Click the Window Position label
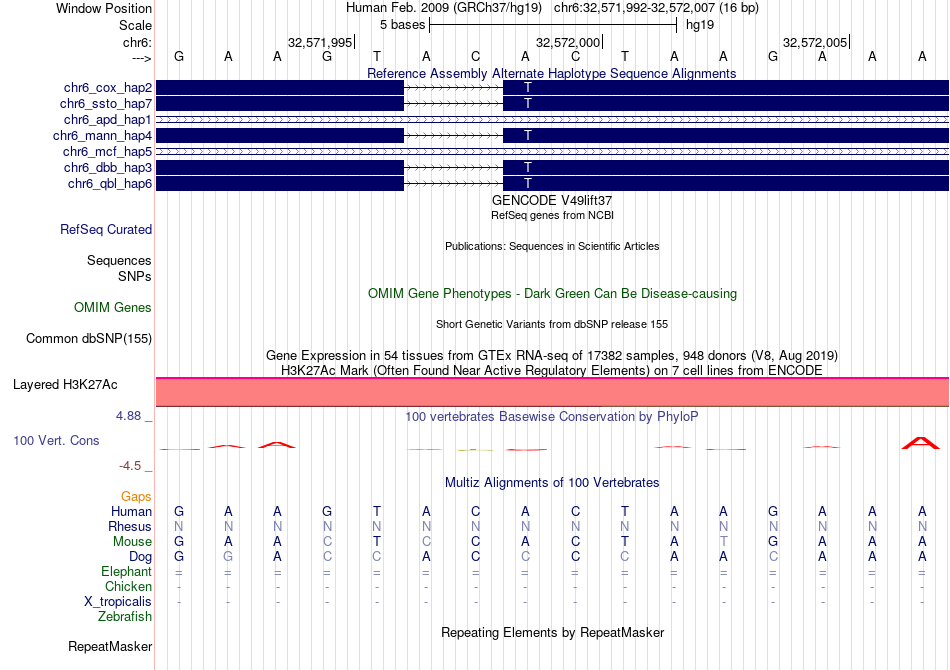 [104, 8]
